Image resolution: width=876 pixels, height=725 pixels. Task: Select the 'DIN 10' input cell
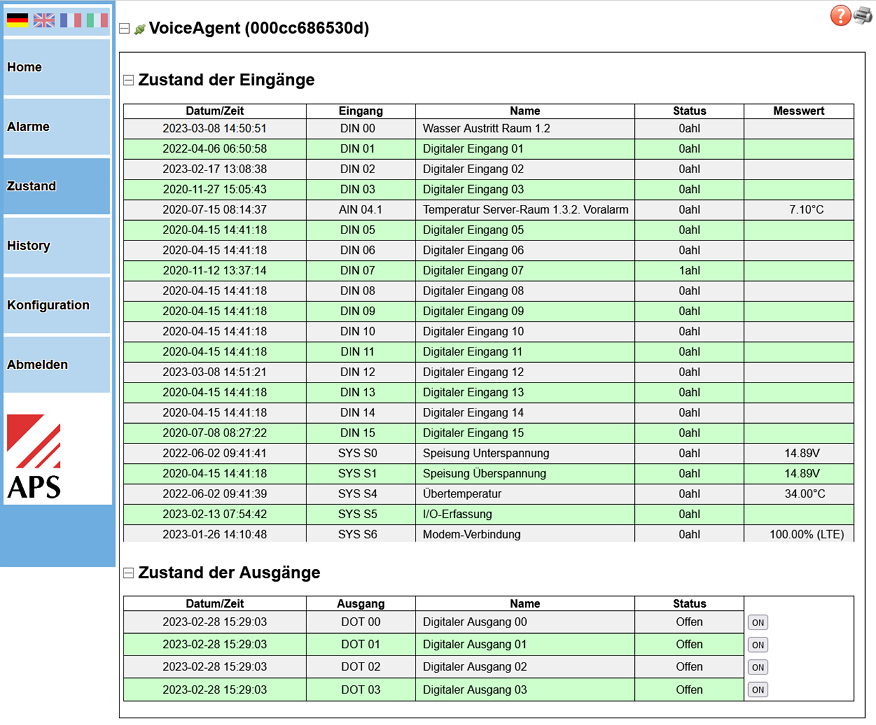(361, 332)
